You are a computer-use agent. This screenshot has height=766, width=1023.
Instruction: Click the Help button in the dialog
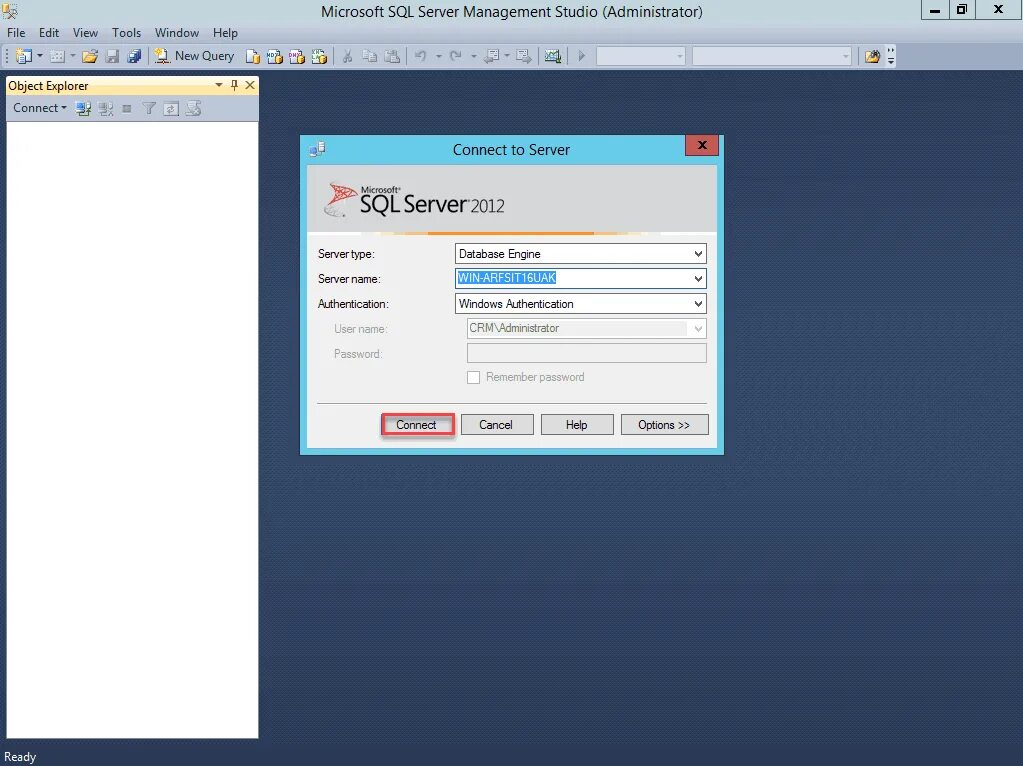click(577, 425)
